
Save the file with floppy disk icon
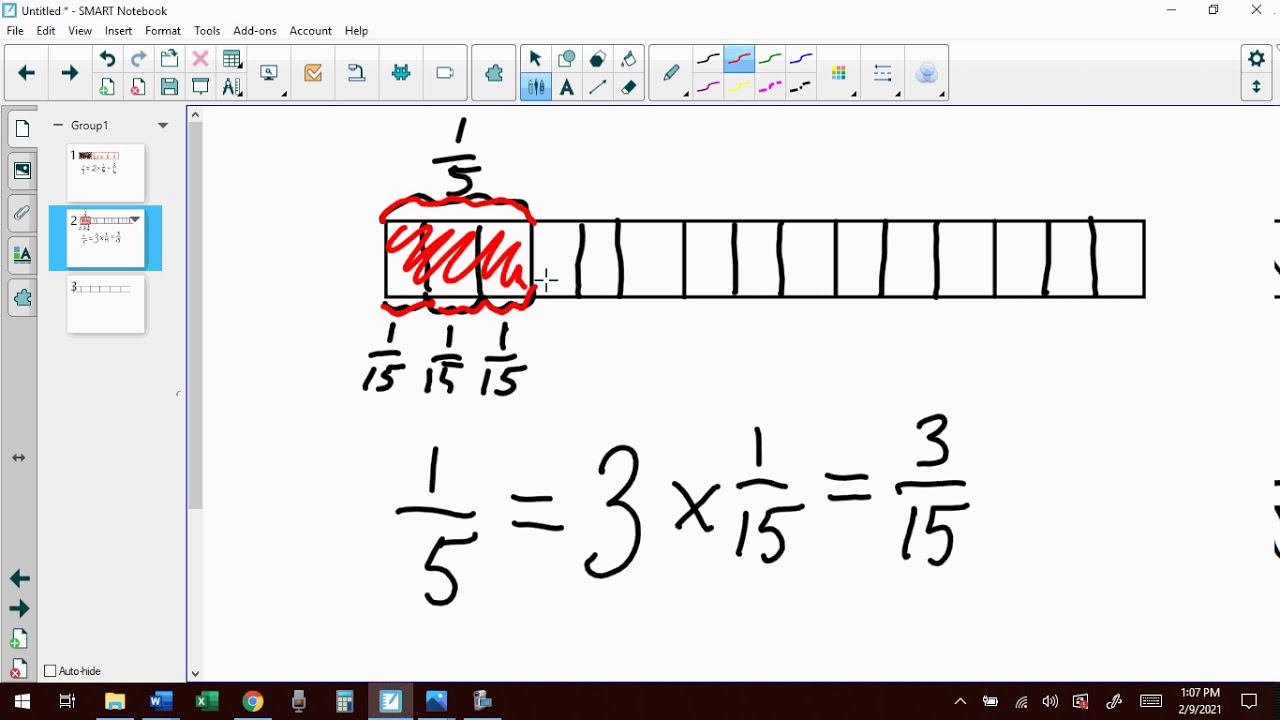(x=169, y=88)
